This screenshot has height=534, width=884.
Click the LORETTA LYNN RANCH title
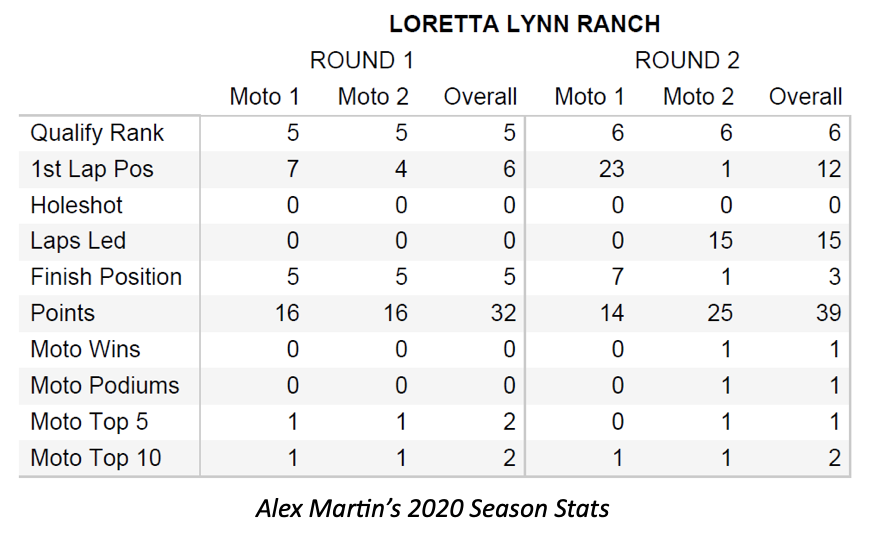[524, 24]
